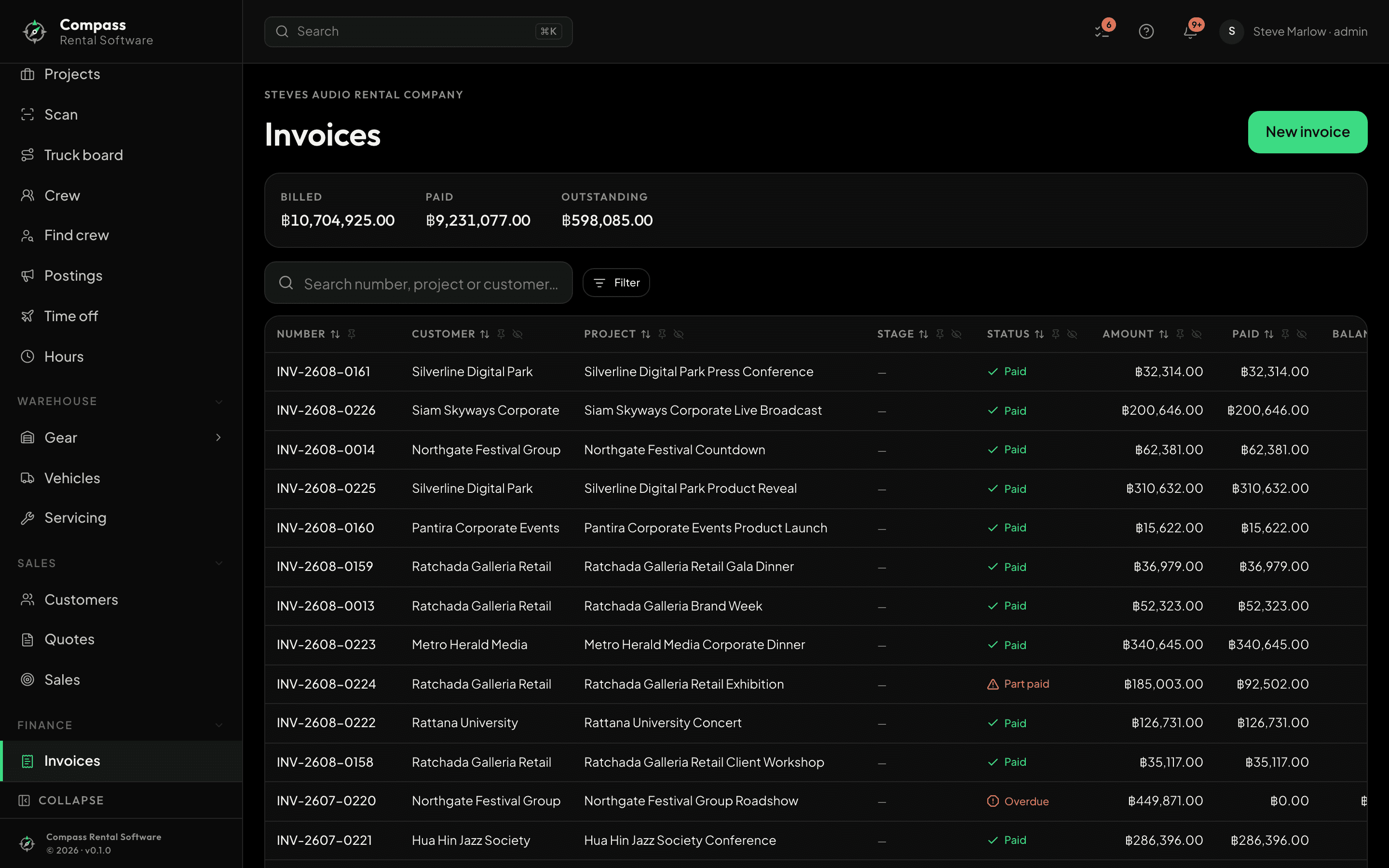Select Rattana University customer cell
Image resolution: width=1389 pixels, height=868 pixels.
465,723
